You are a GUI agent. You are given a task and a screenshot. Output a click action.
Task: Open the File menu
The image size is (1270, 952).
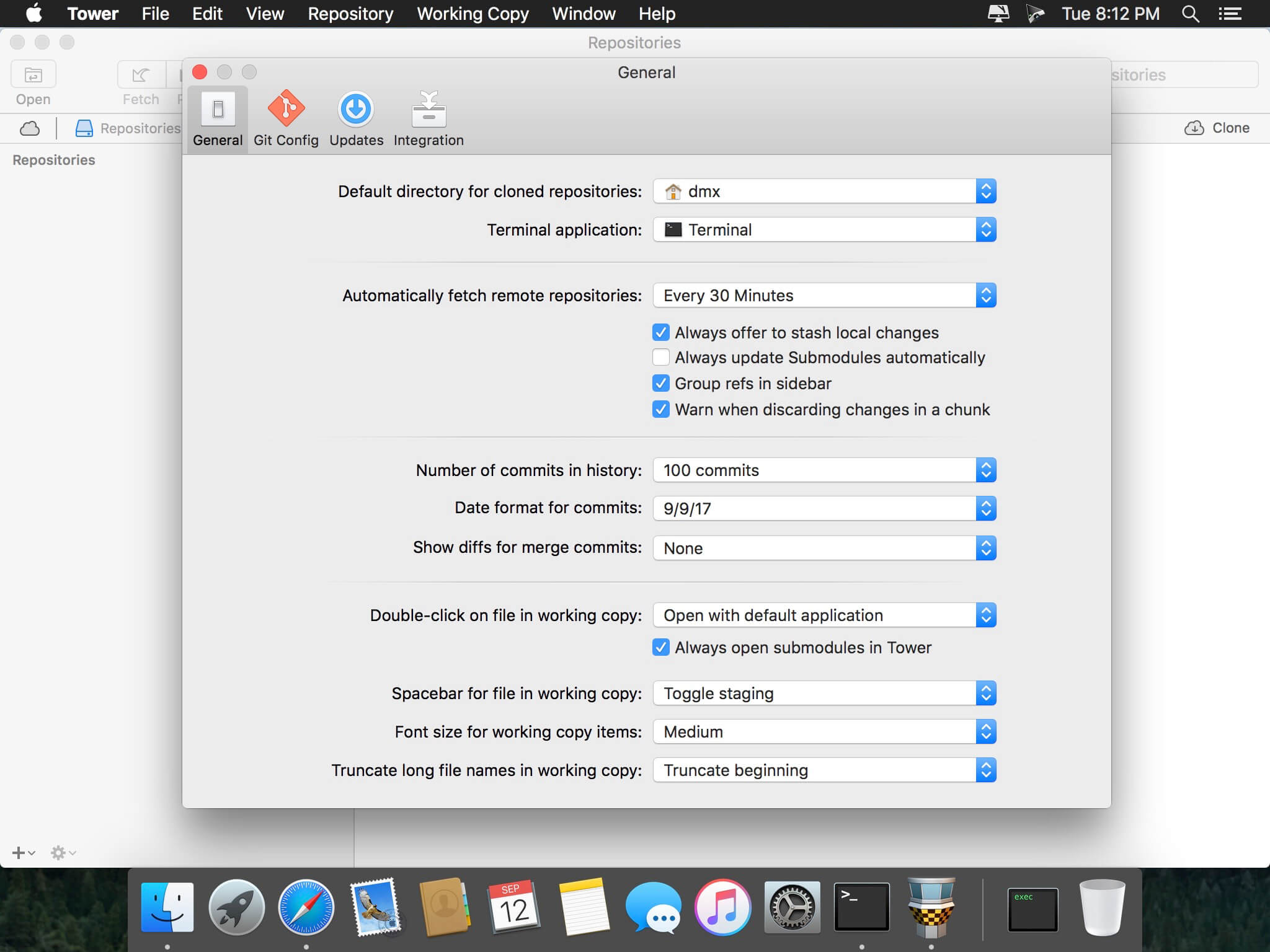click(x=155, y=14)
